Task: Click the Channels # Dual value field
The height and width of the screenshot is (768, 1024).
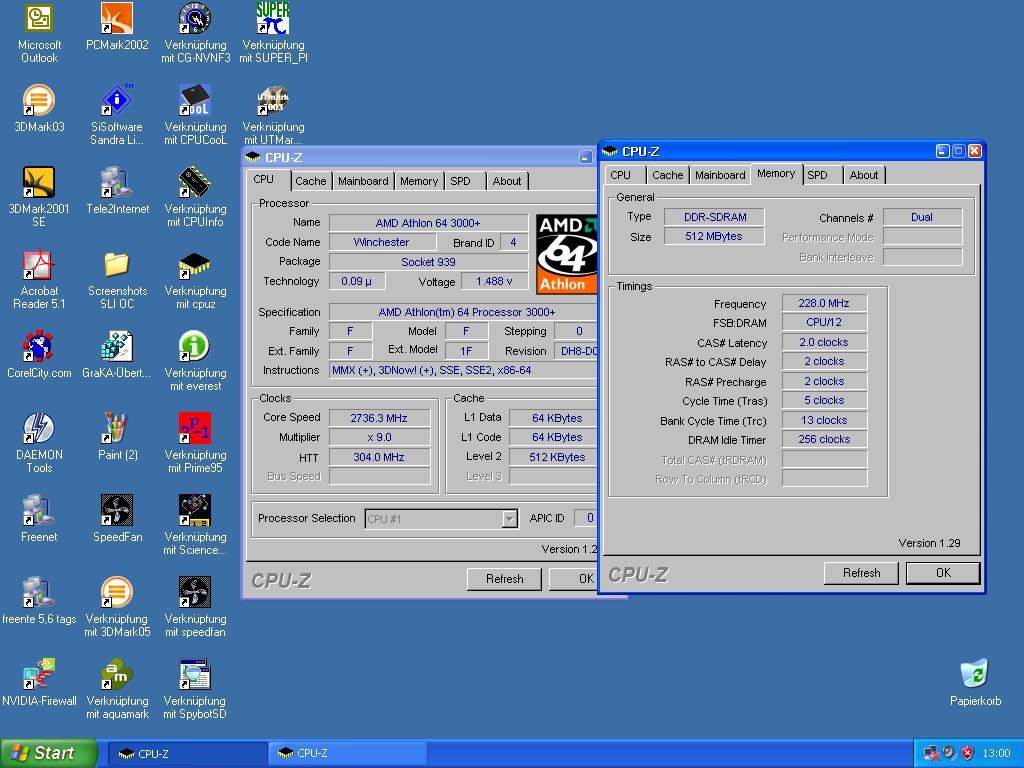Action: 922,217
